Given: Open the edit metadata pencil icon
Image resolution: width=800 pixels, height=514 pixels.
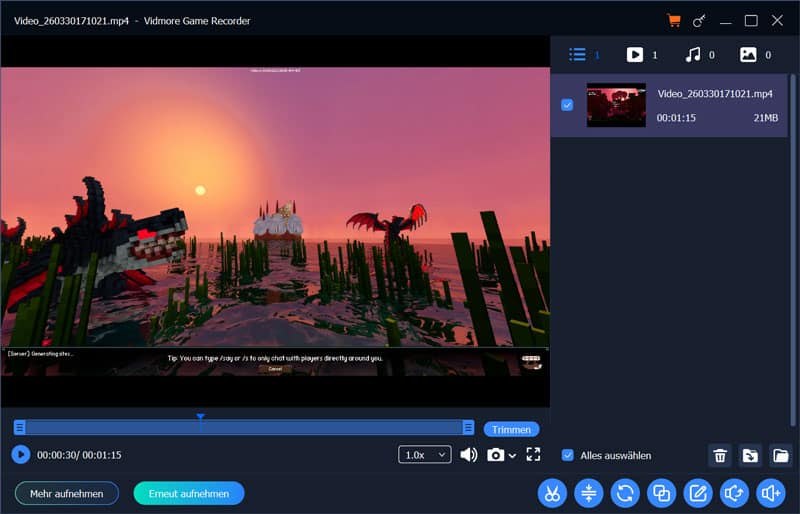Looking at the screenshot, I should (697, 492).
